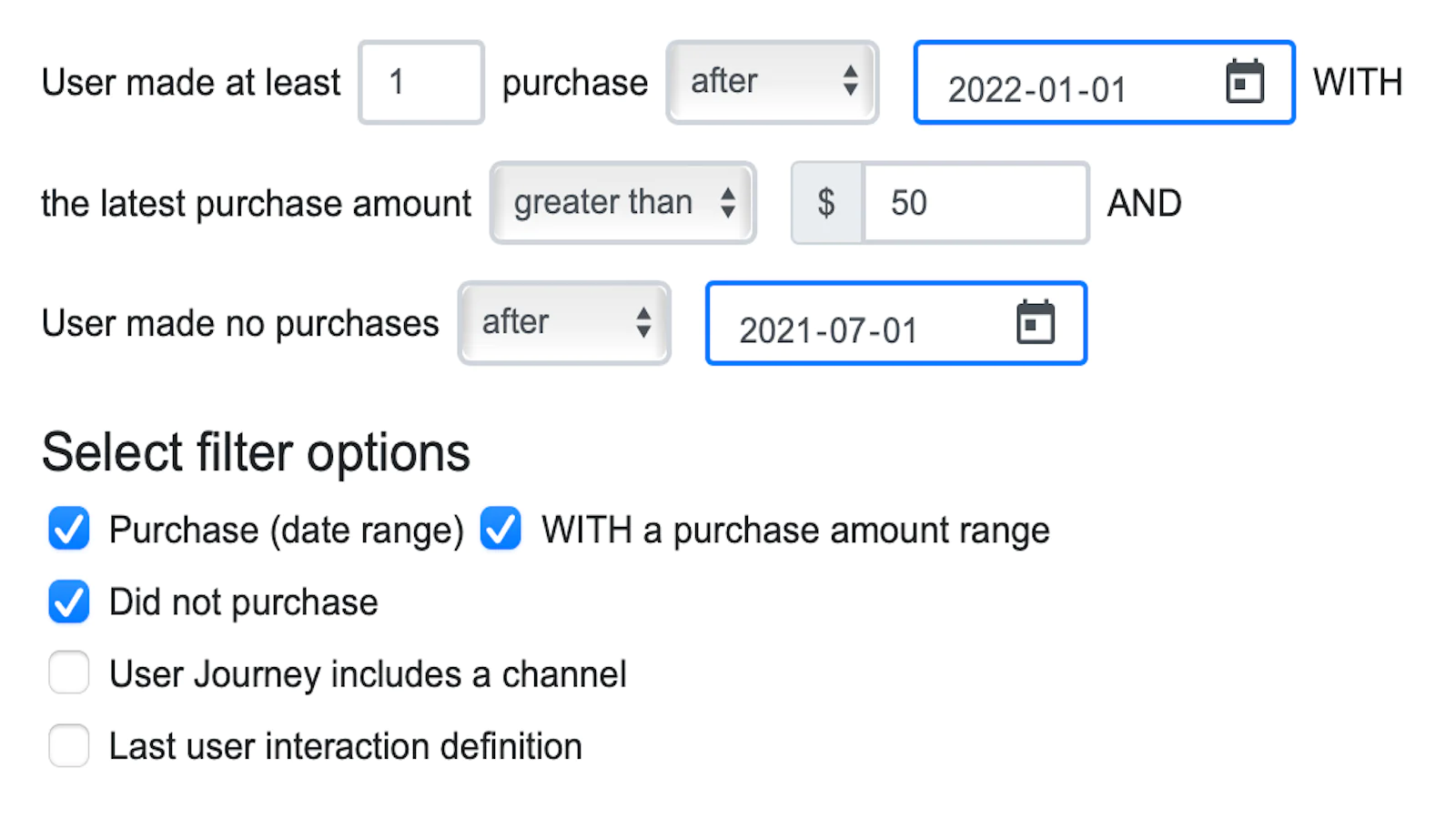This screenshot has width=1456, height=819.
Task: Click the purchase amount field showing 50
Action: click(x=974, y=203)
